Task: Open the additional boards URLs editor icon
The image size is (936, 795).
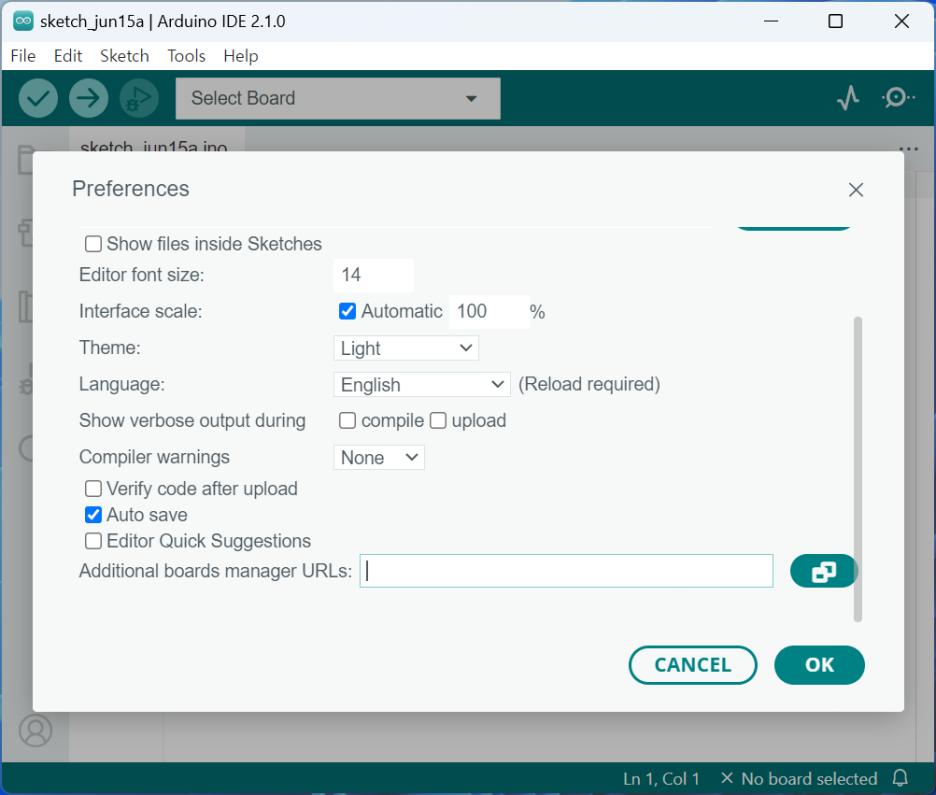Action: point(824,571)
